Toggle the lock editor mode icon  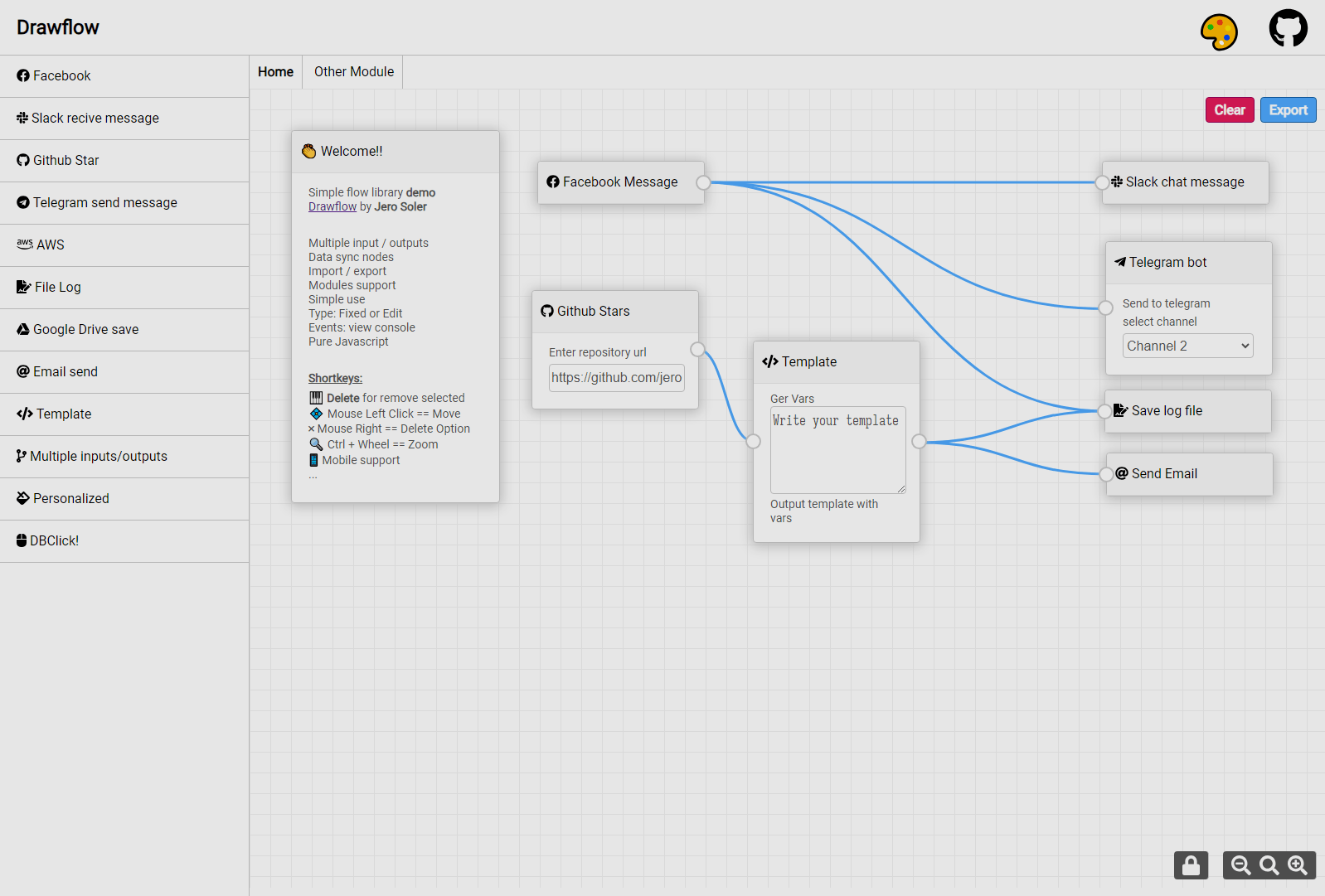click(x=1191, y=865)
